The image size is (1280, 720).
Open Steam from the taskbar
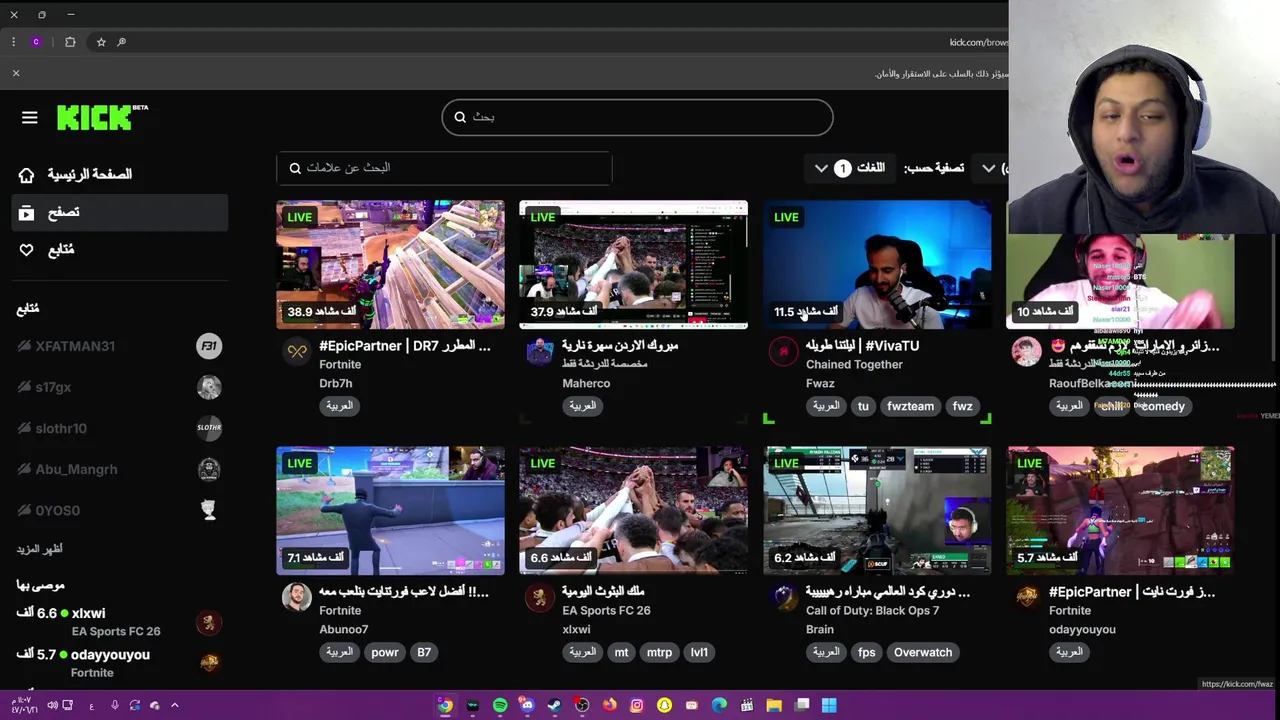pos(554,705)
